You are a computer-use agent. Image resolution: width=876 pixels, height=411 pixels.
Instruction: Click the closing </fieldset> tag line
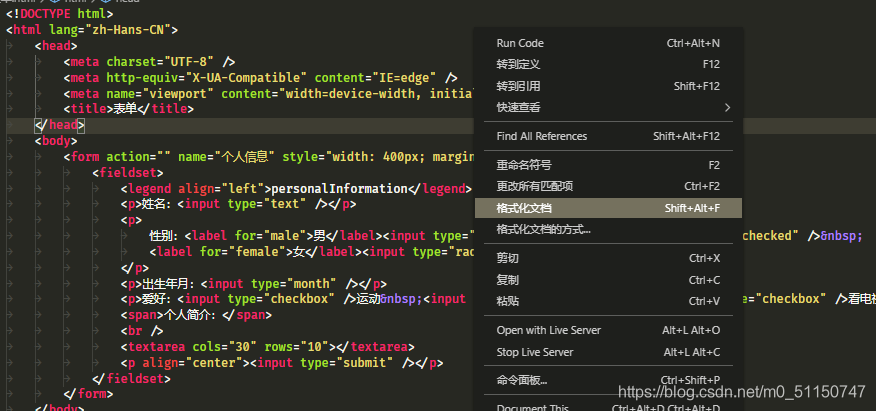[x=131, y=379]
